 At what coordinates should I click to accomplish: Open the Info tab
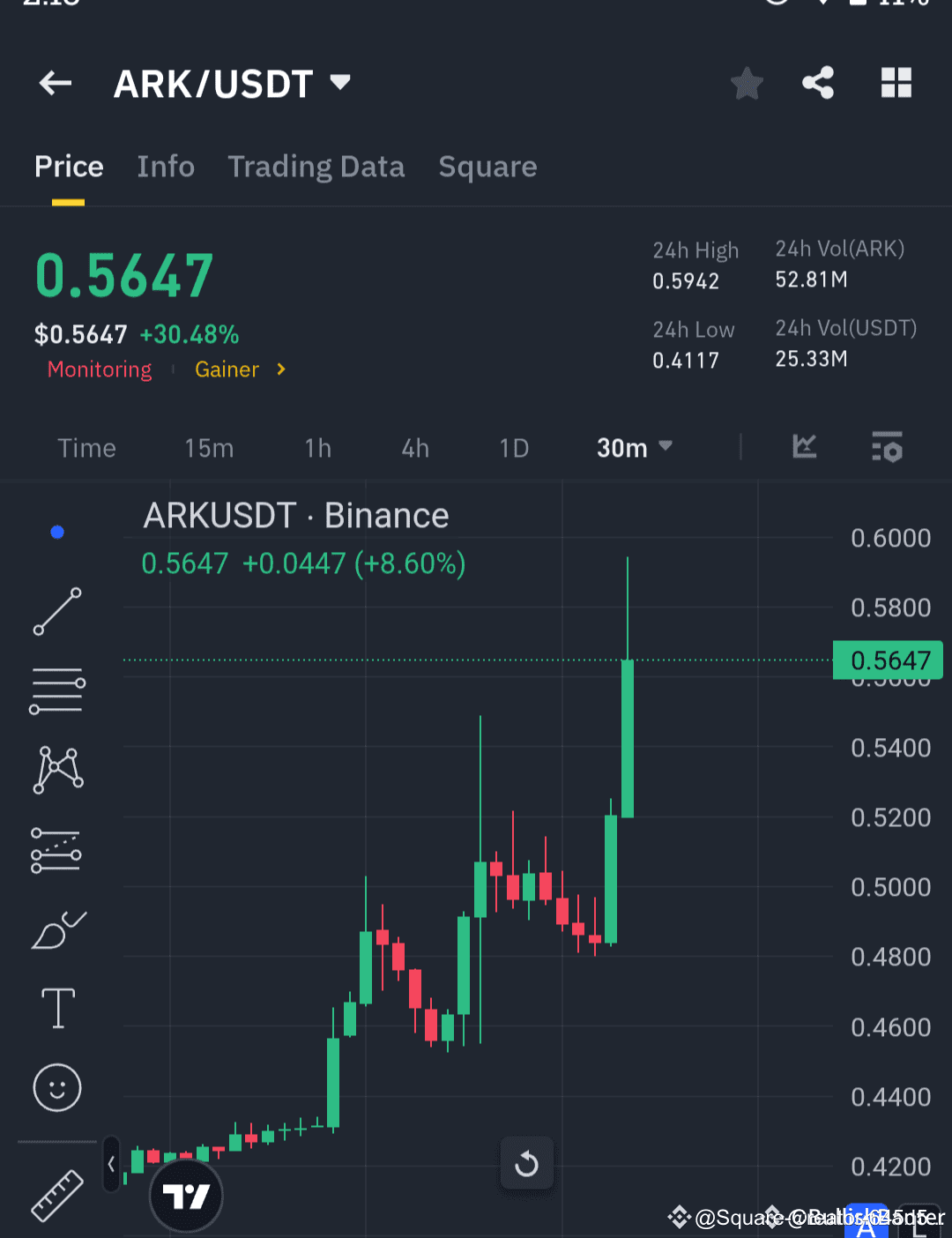pos(166,167)
